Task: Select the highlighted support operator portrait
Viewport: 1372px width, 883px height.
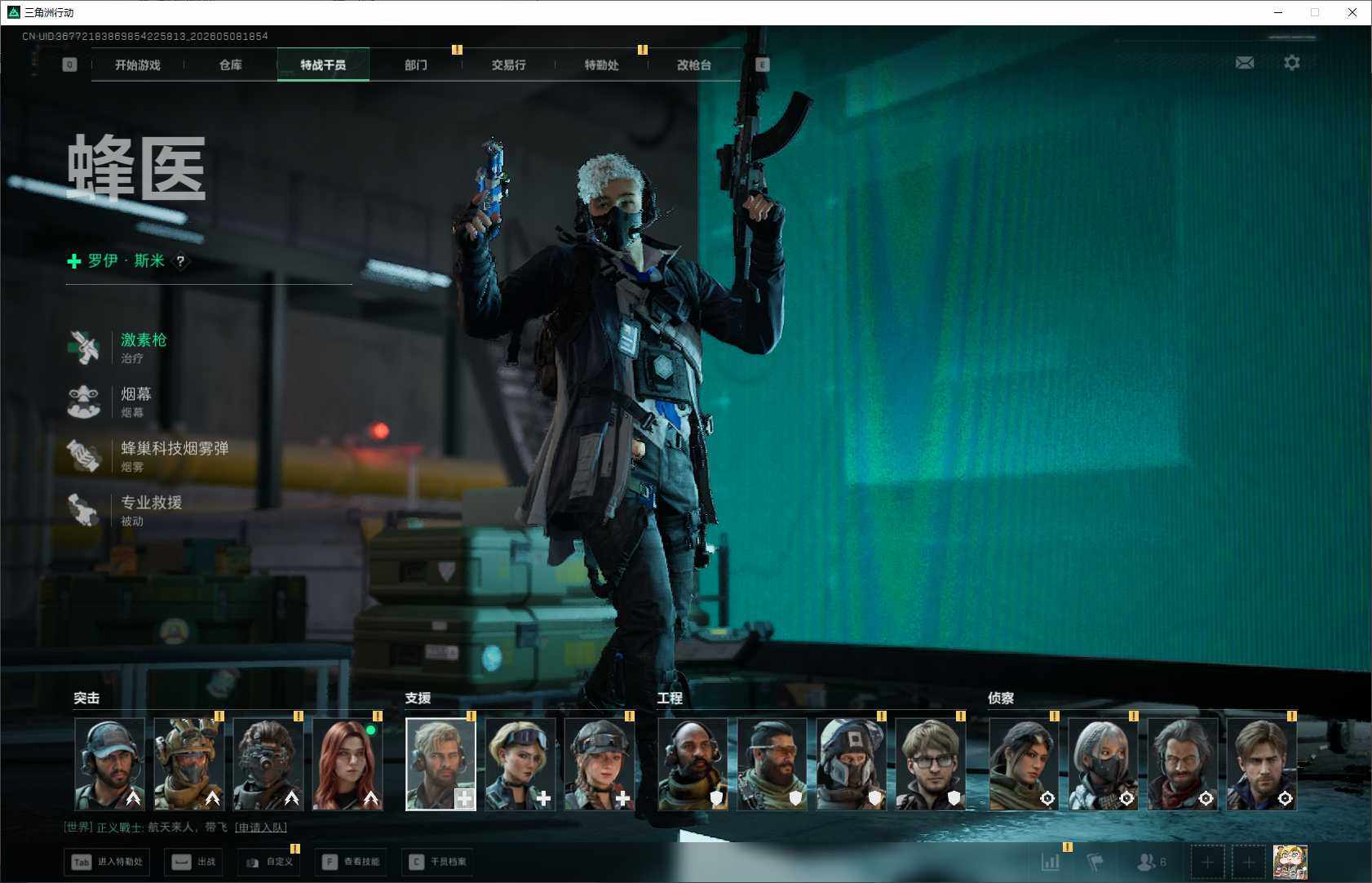Action: click(x=440, y=764)
